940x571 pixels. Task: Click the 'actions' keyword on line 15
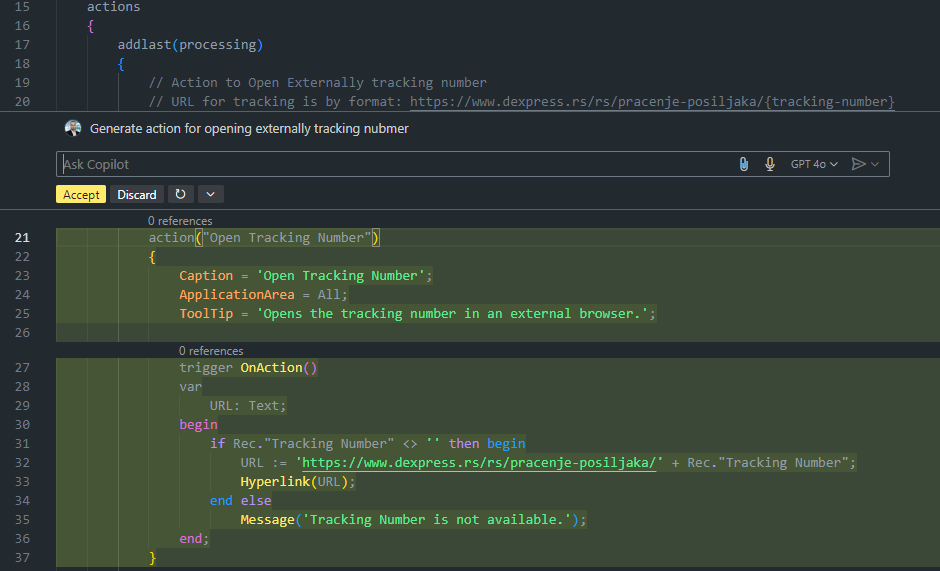pyautogui.click(x=113, y=7)
